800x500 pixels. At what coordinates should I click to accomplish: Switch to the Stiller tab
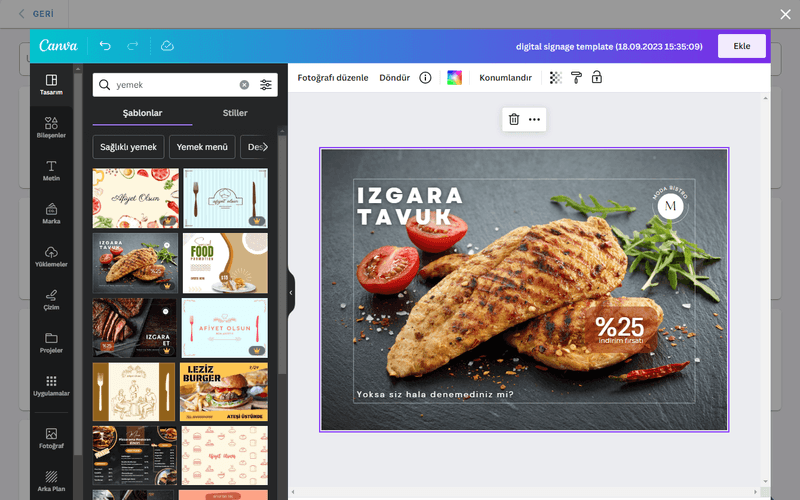click(235, 113)
